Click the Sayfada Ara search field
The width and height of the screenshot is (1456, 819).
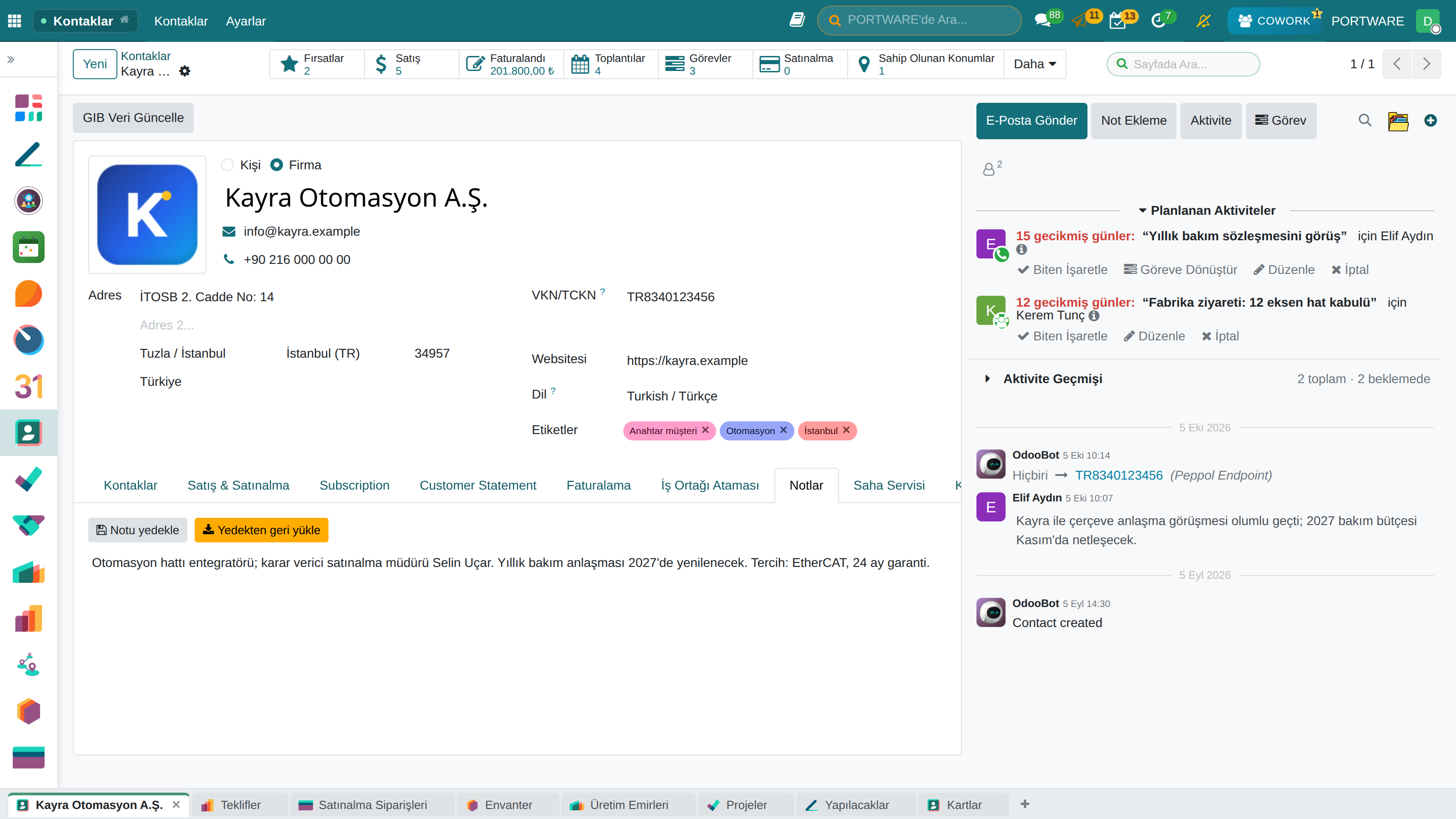[x=1183, y=64]
